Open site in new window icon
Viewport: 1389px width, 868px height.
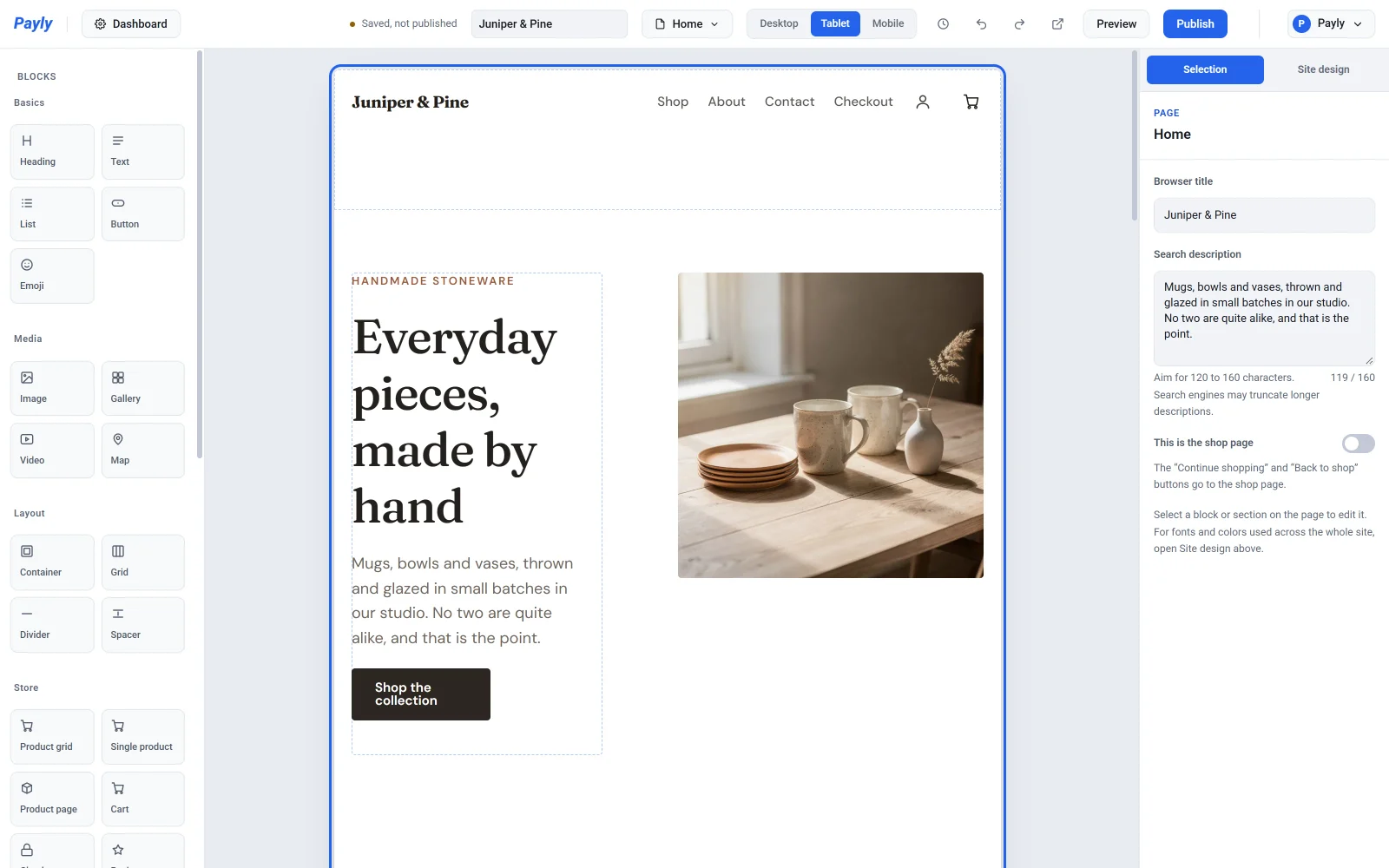[1057, 24]
